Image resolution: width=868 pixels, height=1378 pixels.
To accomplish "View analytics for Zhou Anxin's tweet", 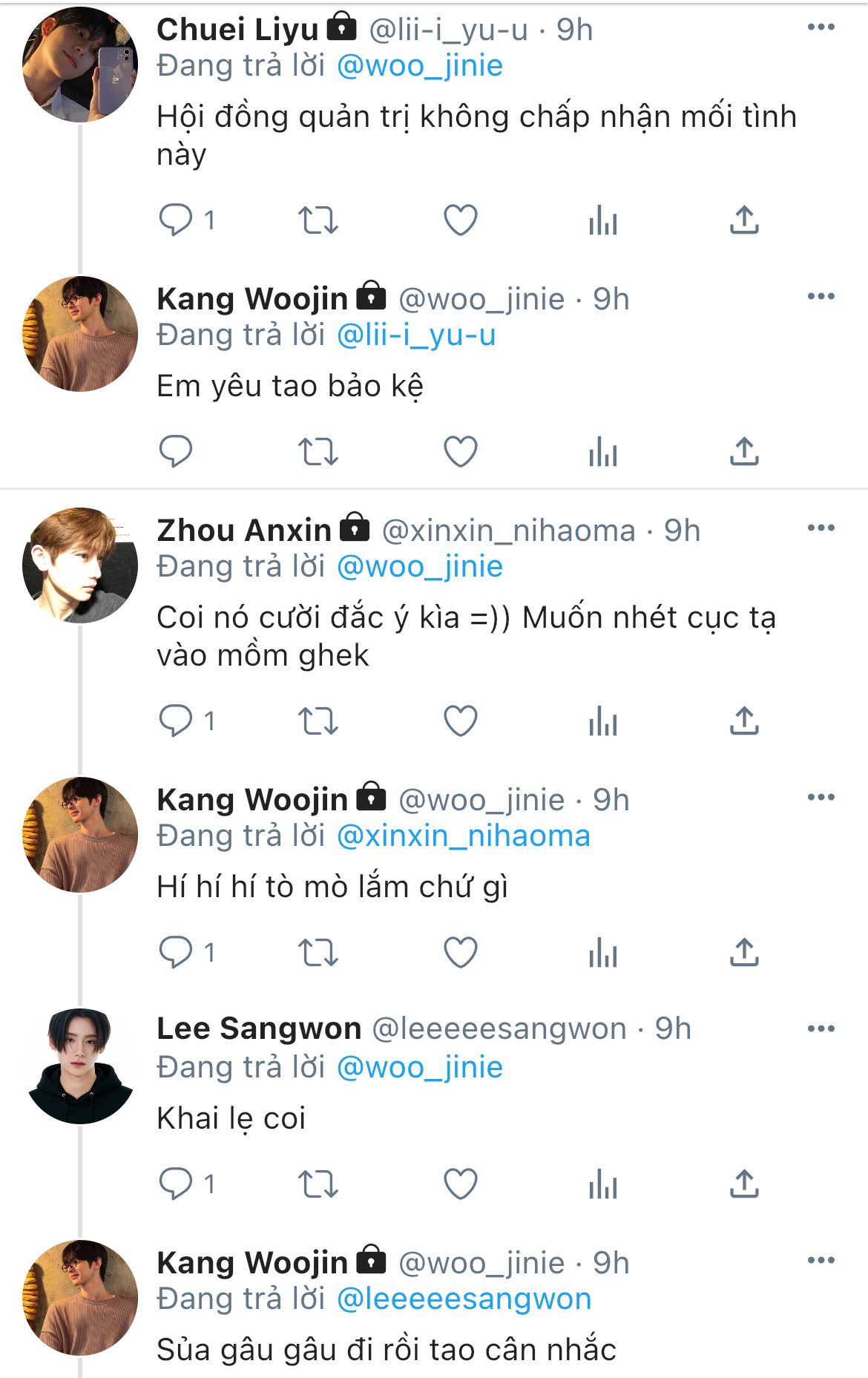I will click(602, 721).
